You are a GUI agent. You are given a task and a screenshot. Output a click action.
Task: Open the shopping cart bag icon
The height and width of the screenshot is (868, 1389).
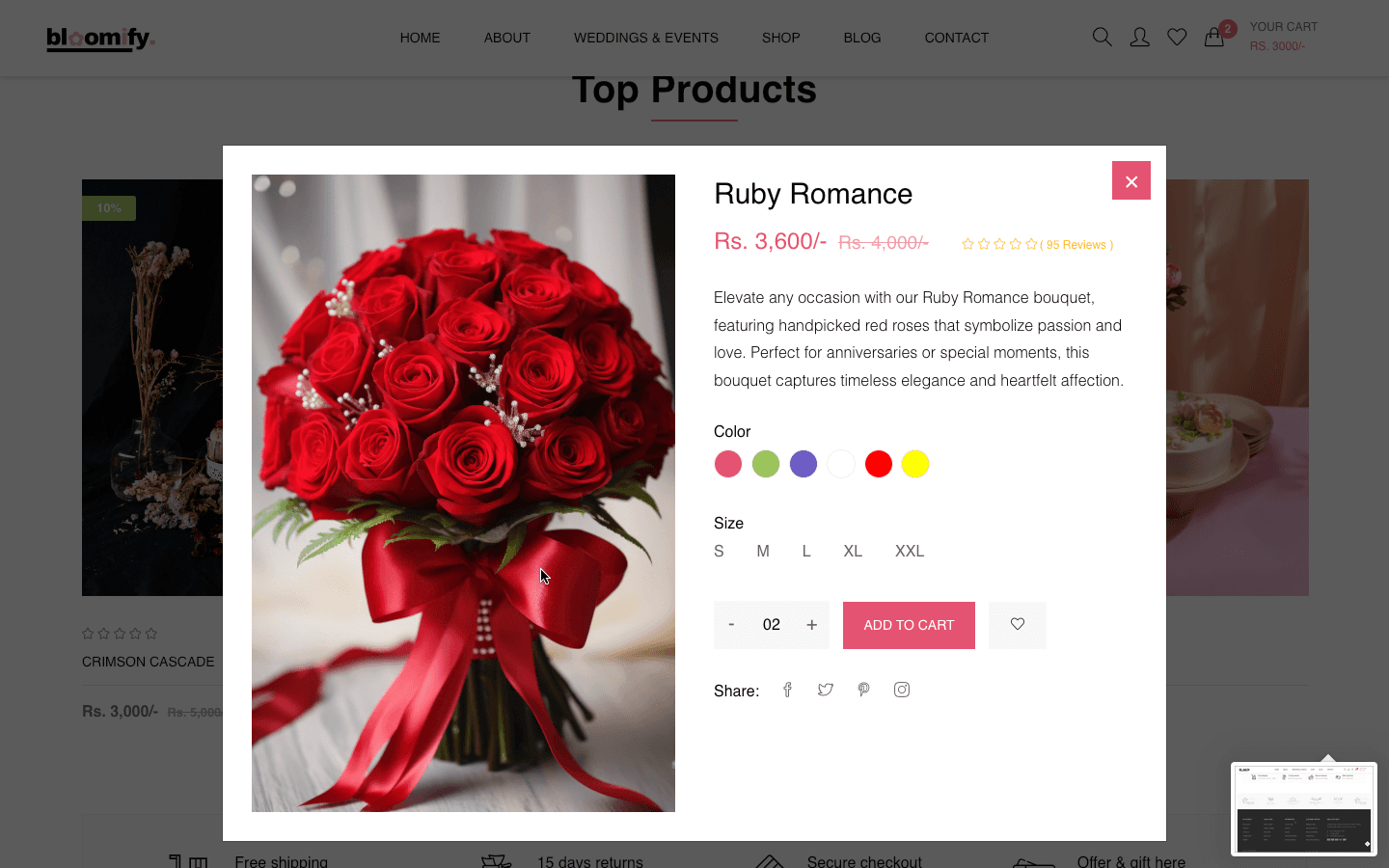coord(1214,38)
